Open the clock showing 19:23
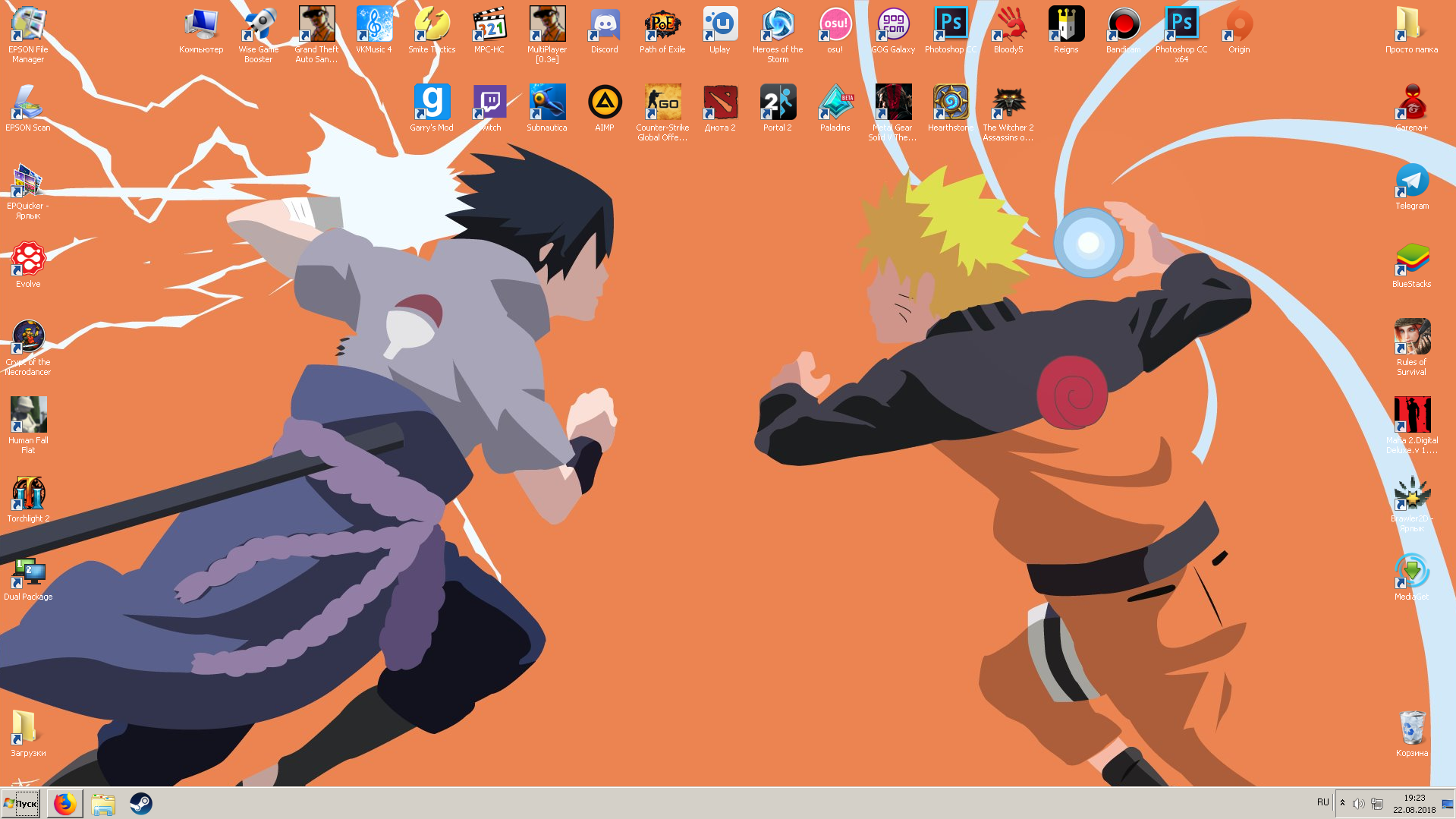Viewport: 1456px width, 819px height. point(1414,804)
